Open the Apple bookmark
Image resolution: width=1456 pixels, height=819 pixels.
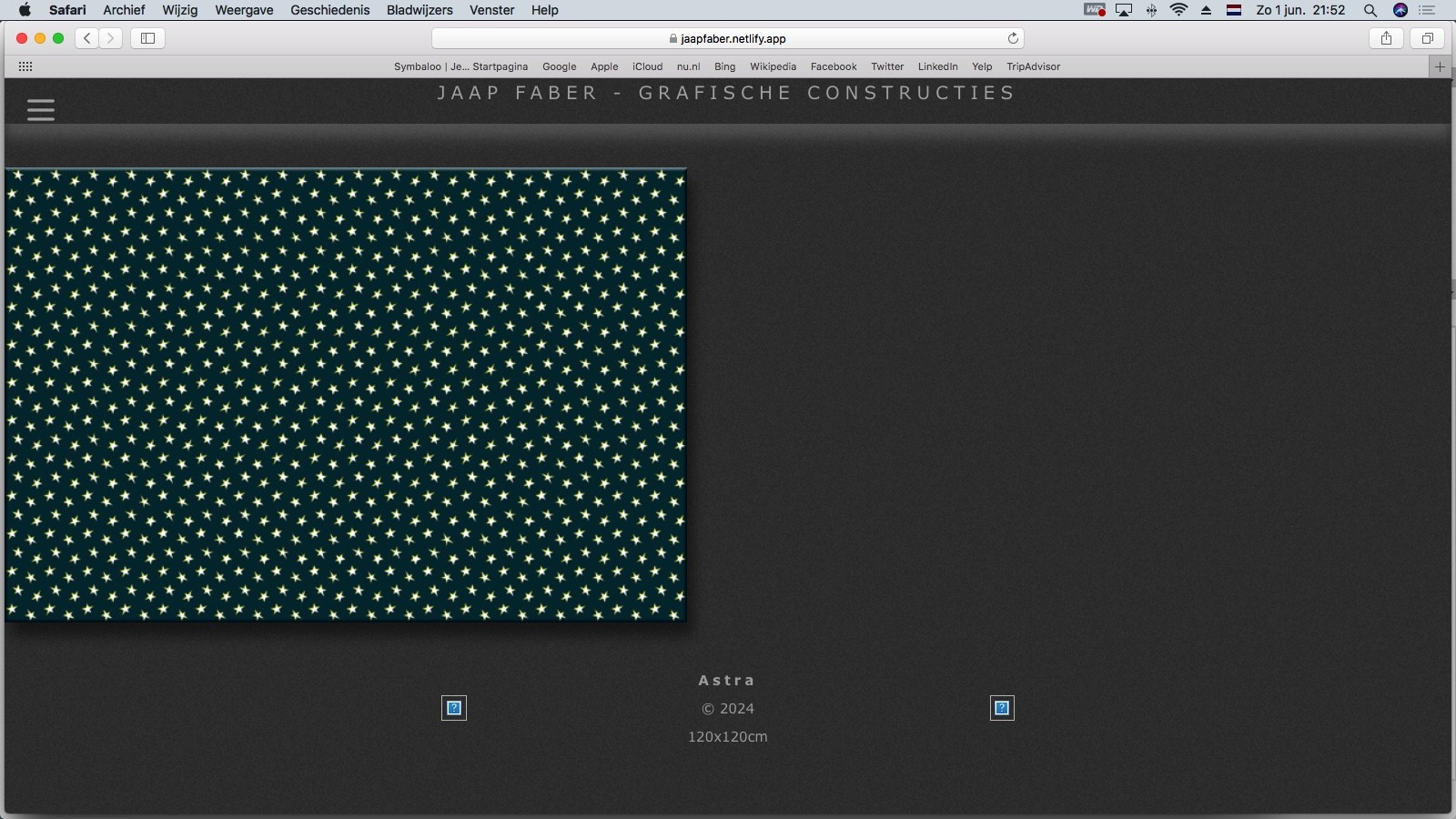(604, 66)
